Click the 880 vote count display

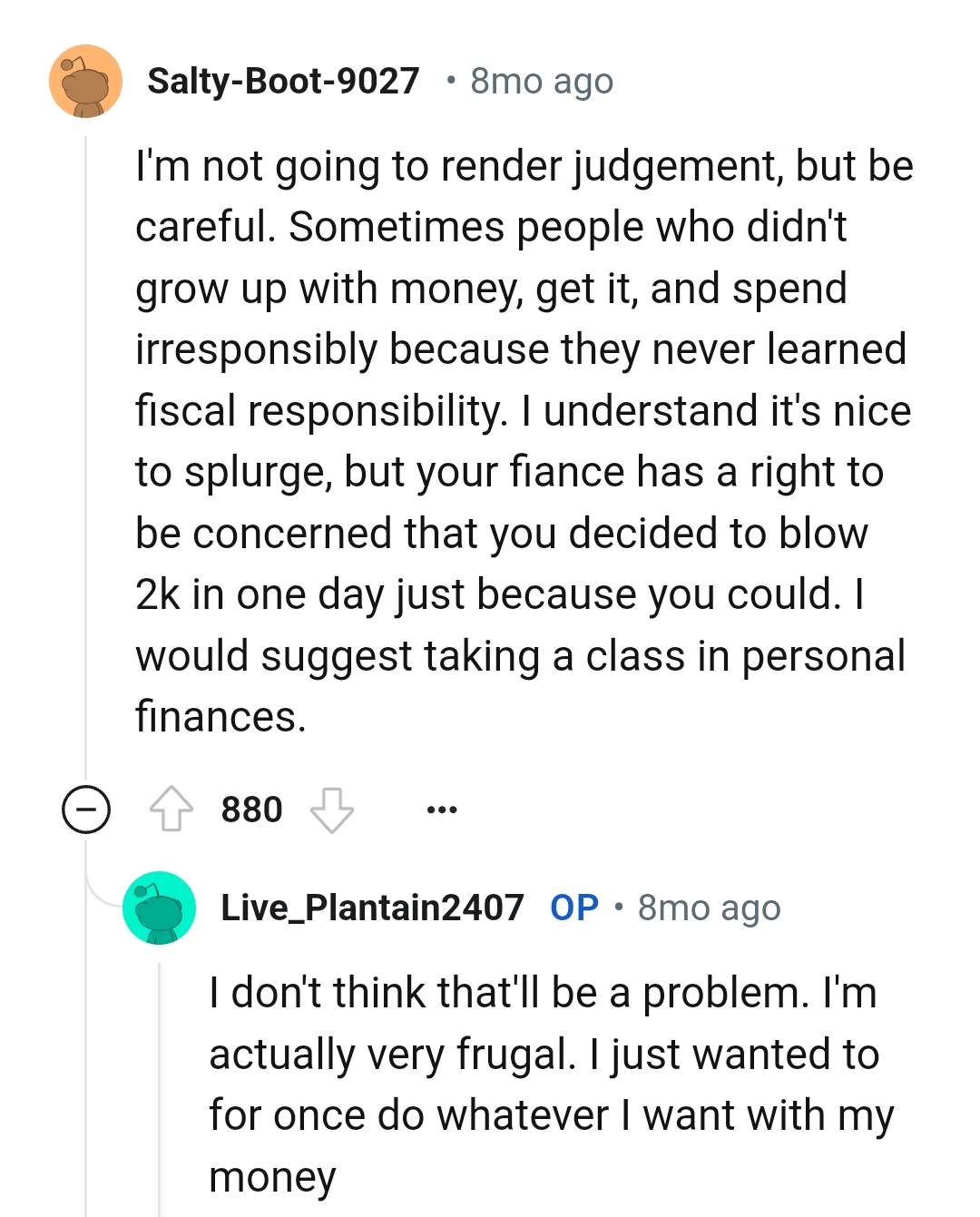pos(251,809)
